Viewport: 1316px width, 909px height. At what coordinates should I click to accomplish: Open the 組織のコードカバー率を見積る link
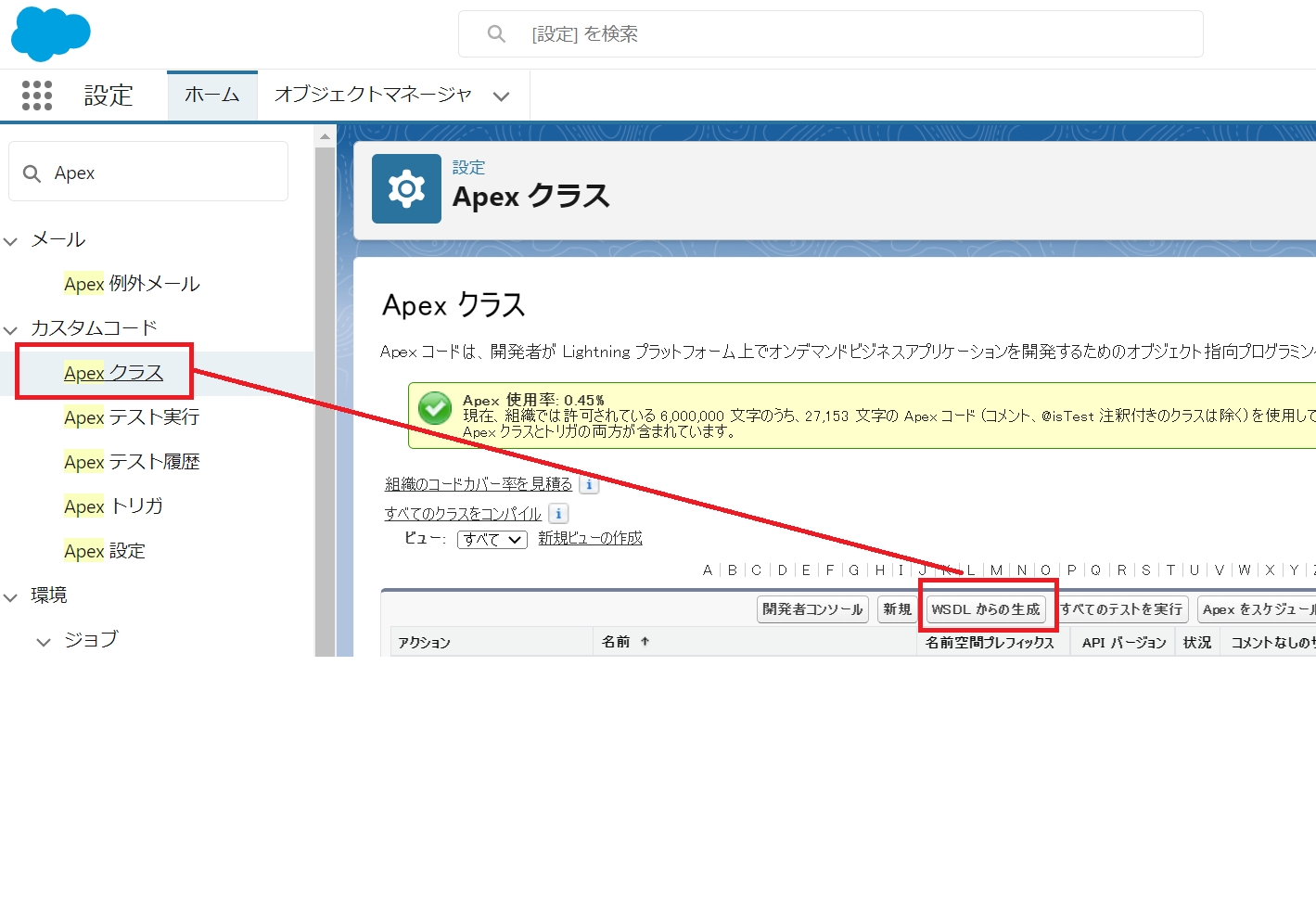tap(479, 484)
